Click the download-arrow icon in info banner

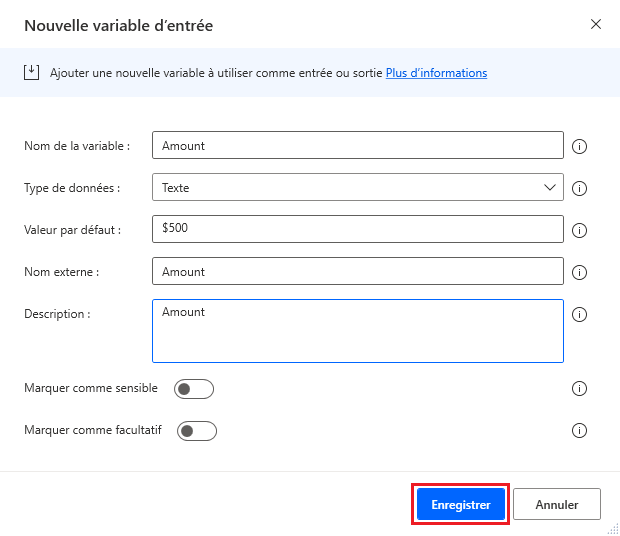point(31,72)
